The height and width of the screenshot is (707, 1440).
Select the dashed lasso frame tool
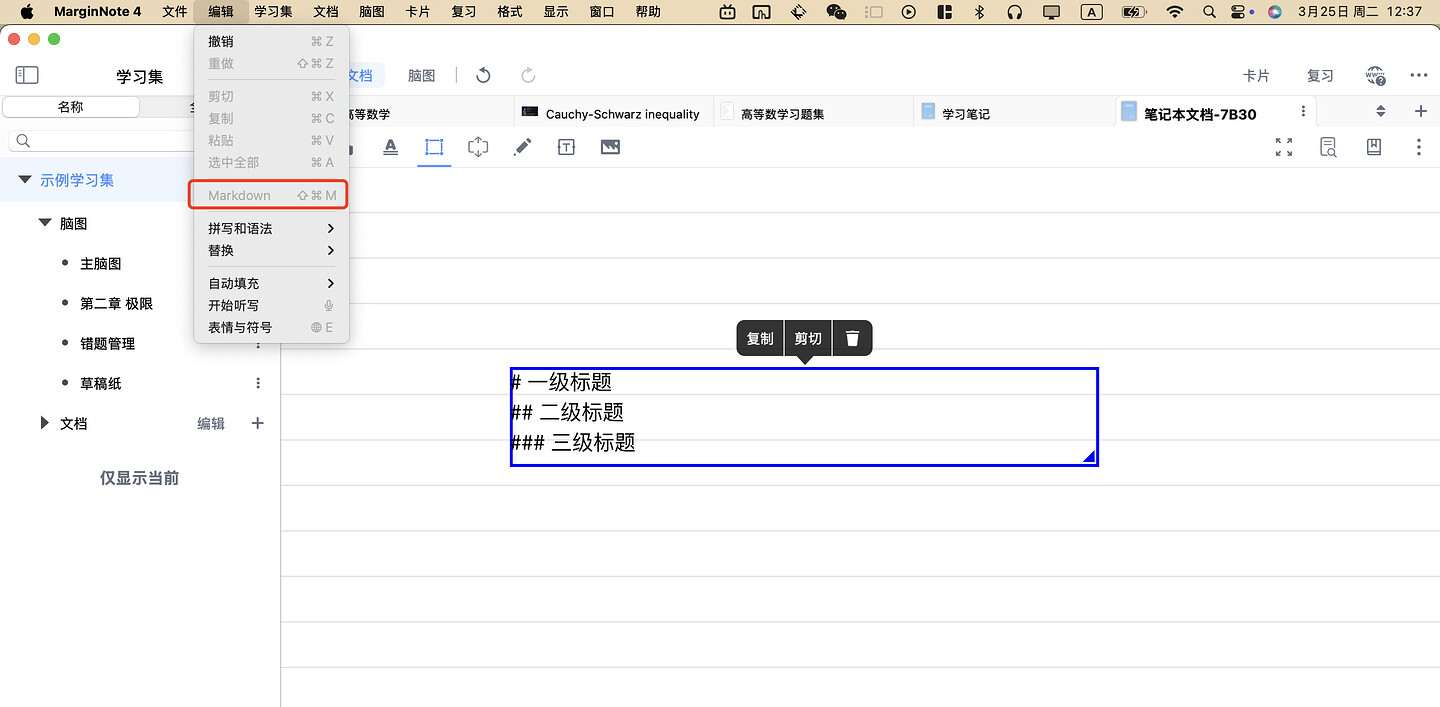pyautogui.click(x=478, y=147)
